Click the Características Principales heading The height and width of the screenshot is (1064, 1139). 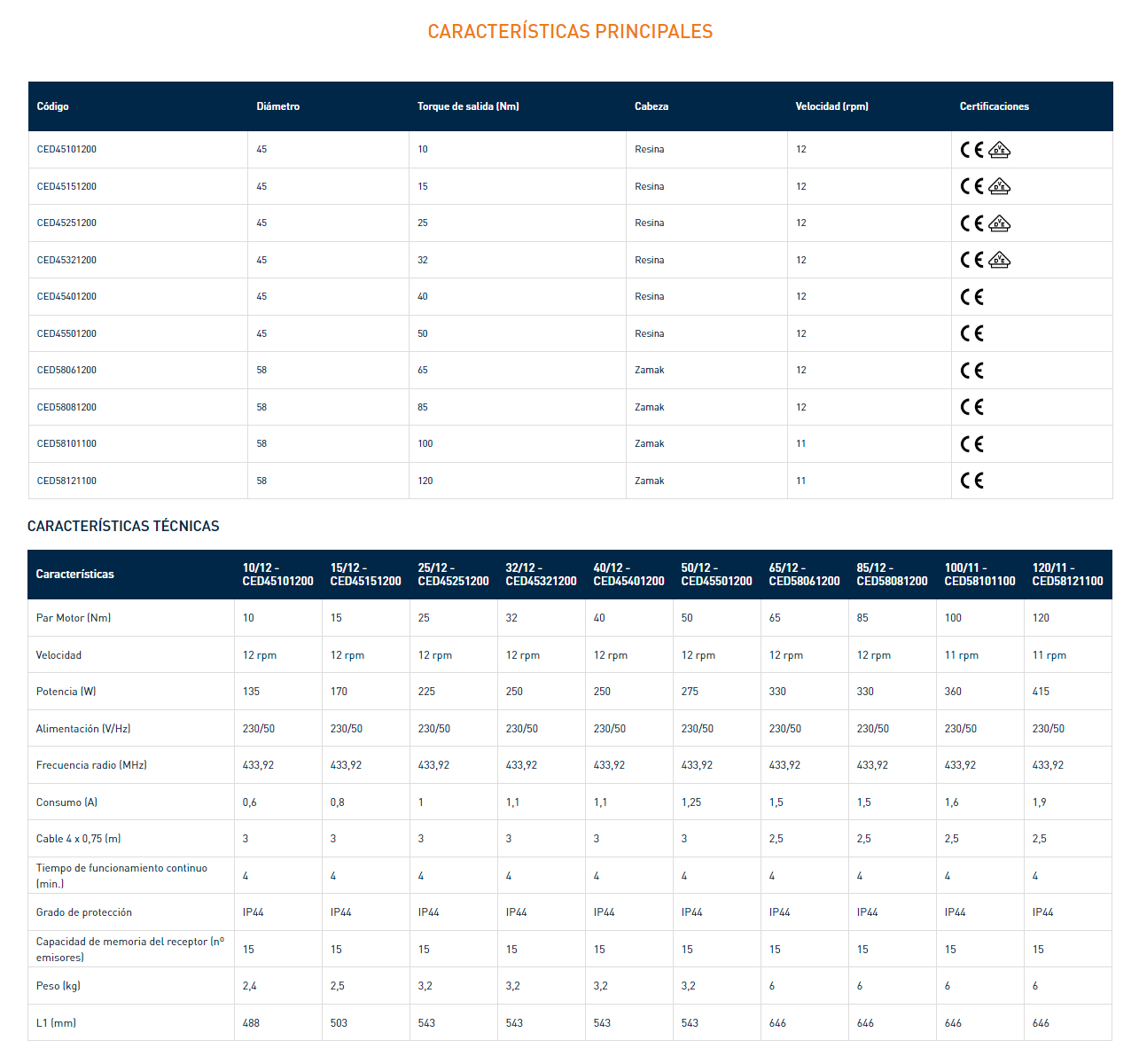pos(570,32)
